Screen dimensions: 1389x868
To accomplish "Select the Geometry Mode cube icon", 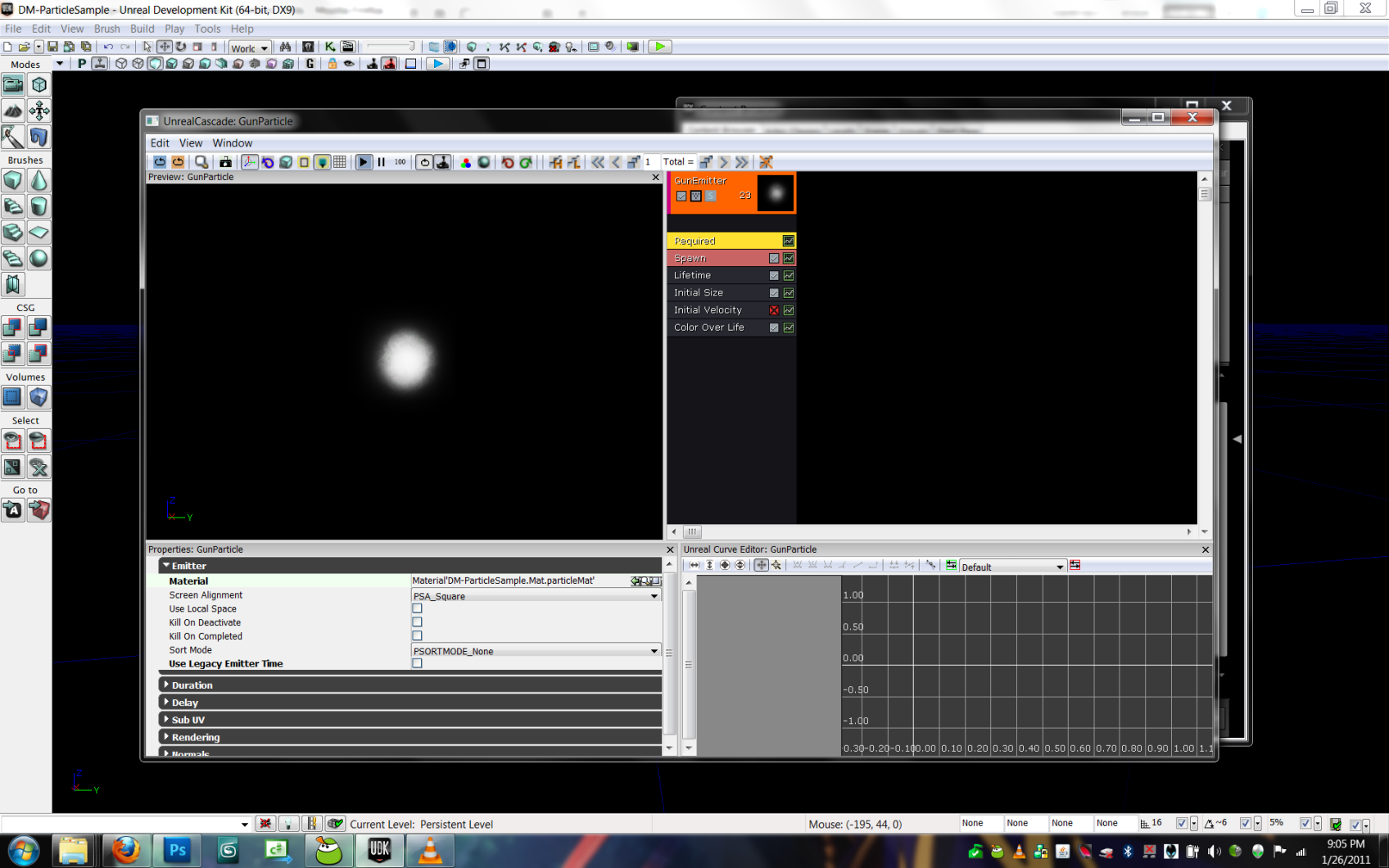I will click(x=38, y=84).
